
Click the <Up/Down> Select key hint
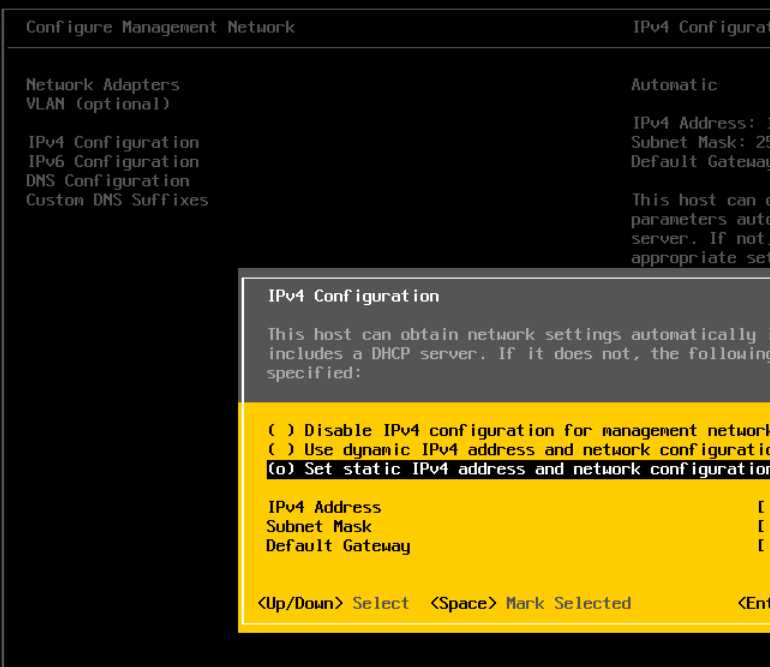click(x=333, y=603)
